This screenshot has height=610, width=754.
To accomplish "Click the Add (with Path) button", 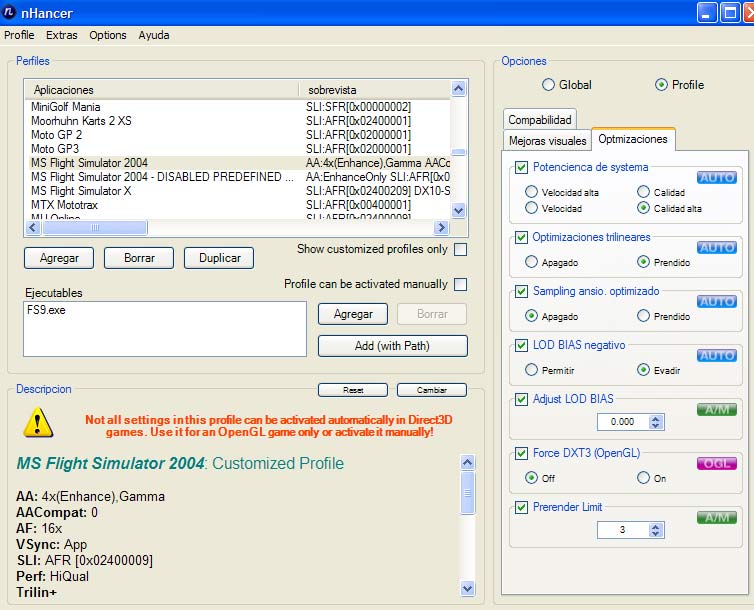I will pyautogui.click(x=392, y=346).
